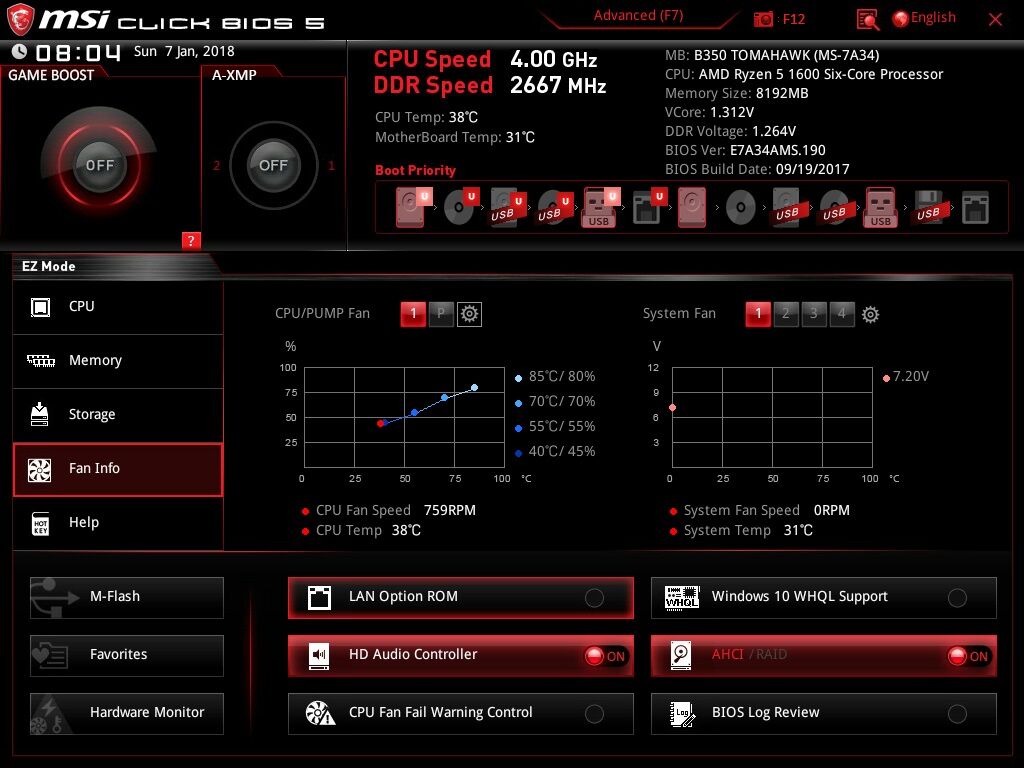
Task: Enable Windows 10 WHQL Support
Action: tap(824, 597)
